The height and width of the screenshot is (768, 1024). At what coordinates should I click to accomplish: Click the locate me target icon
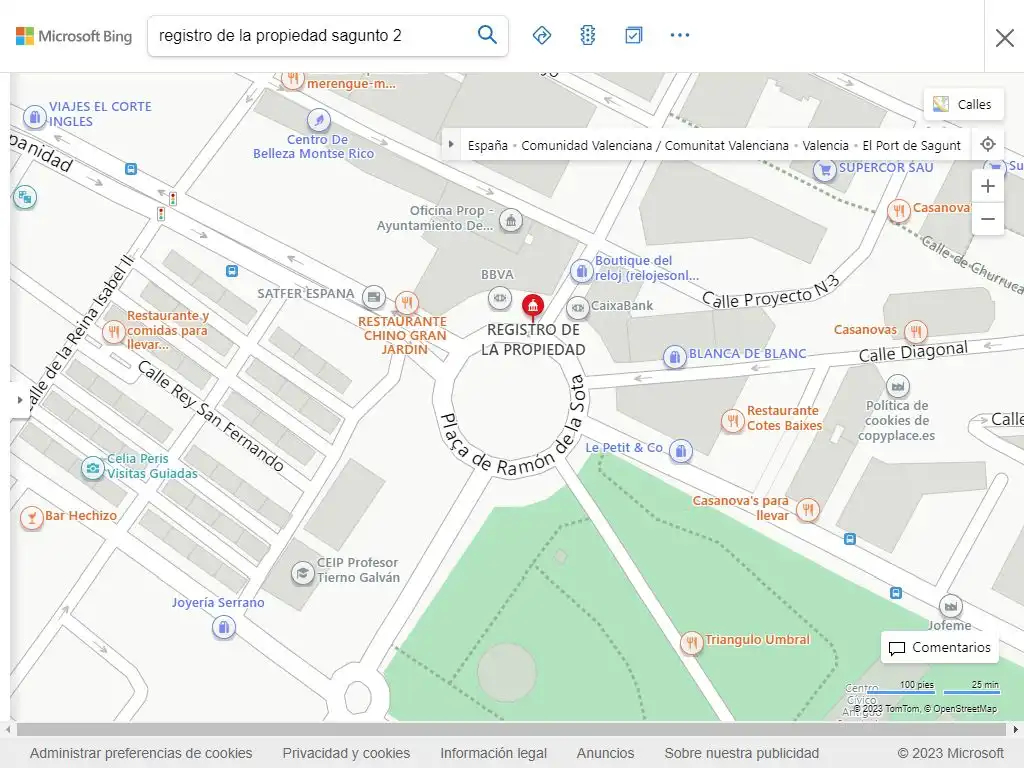click(x=988, y=144)
